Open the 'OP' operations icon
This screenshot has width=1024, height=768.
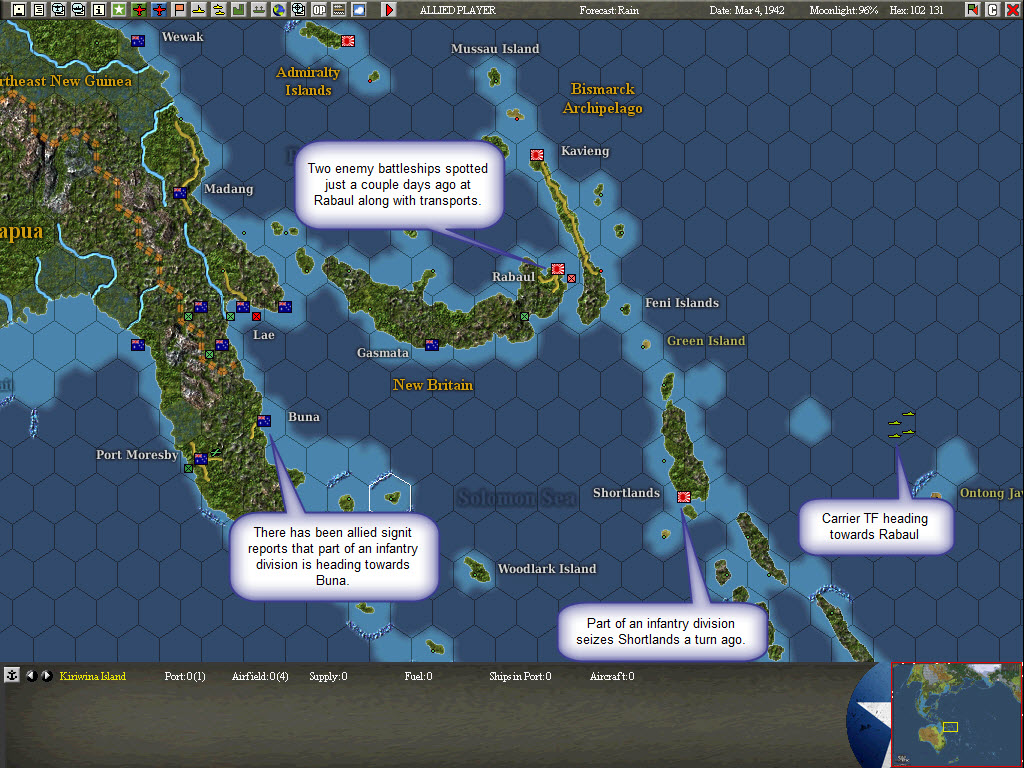pyautogui.click(x=319, y=10)
